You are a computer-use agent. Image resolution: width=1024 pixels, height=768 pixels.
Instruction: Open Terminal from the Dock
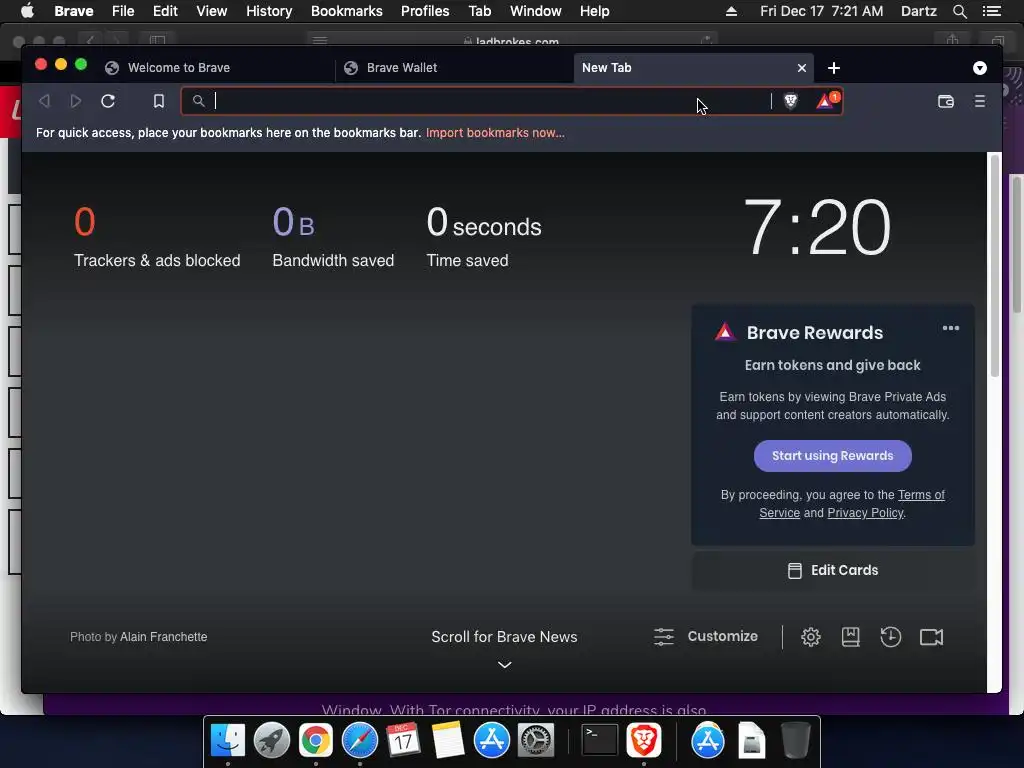point(600,741)
